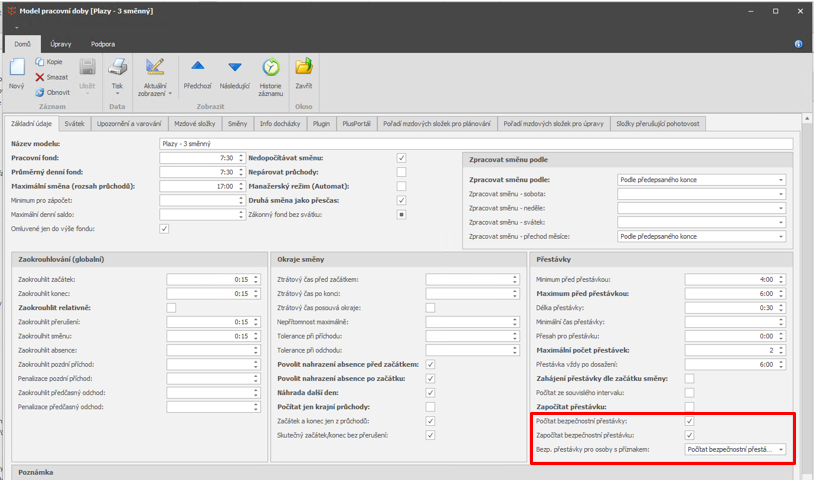Refresh the record via Obnovit
The image size is (815, 481).
point(52,93)
